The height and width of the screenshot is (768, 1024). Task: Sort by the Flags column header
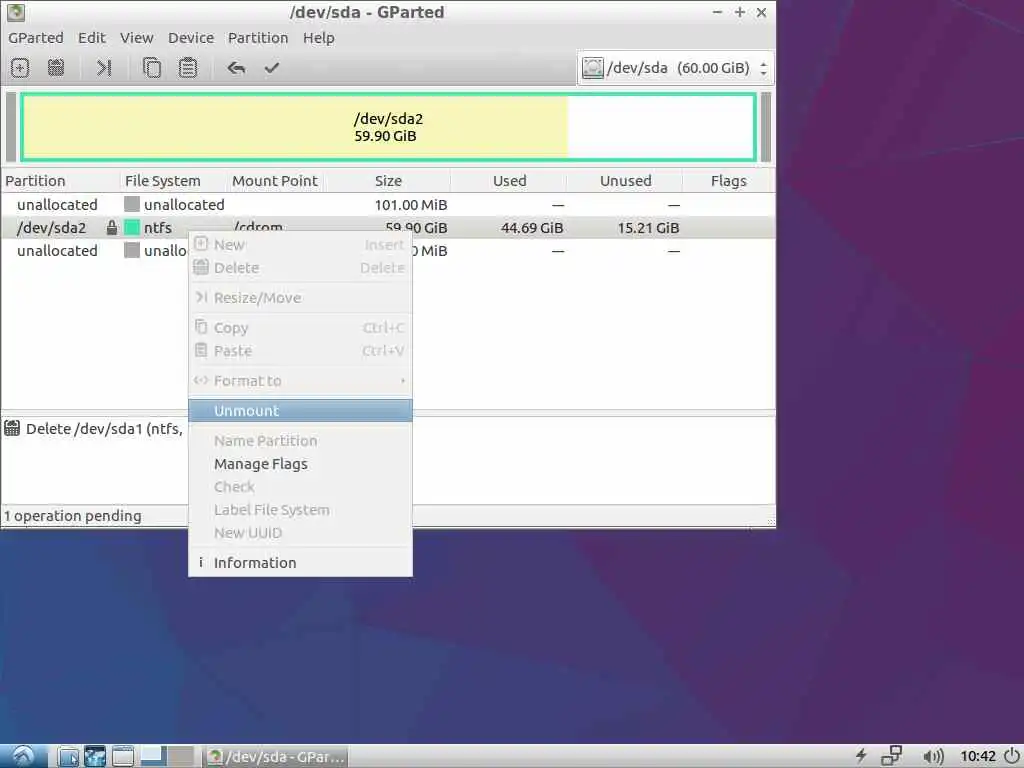coord(728,181)
